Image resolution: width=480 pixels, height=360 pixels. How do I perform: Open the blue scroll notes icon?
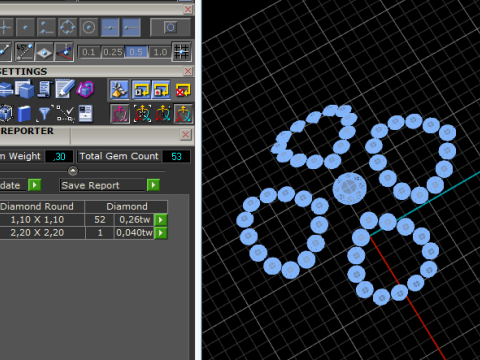point(45,89)
